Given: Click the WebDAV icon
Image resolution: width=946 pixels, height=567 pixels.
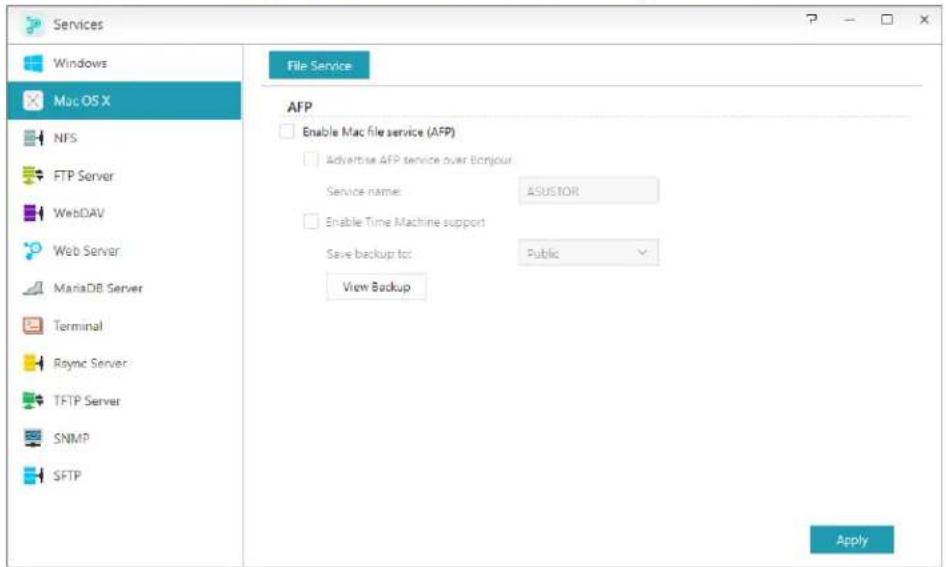Looking at the screenshot, I should tap(33, 213).
